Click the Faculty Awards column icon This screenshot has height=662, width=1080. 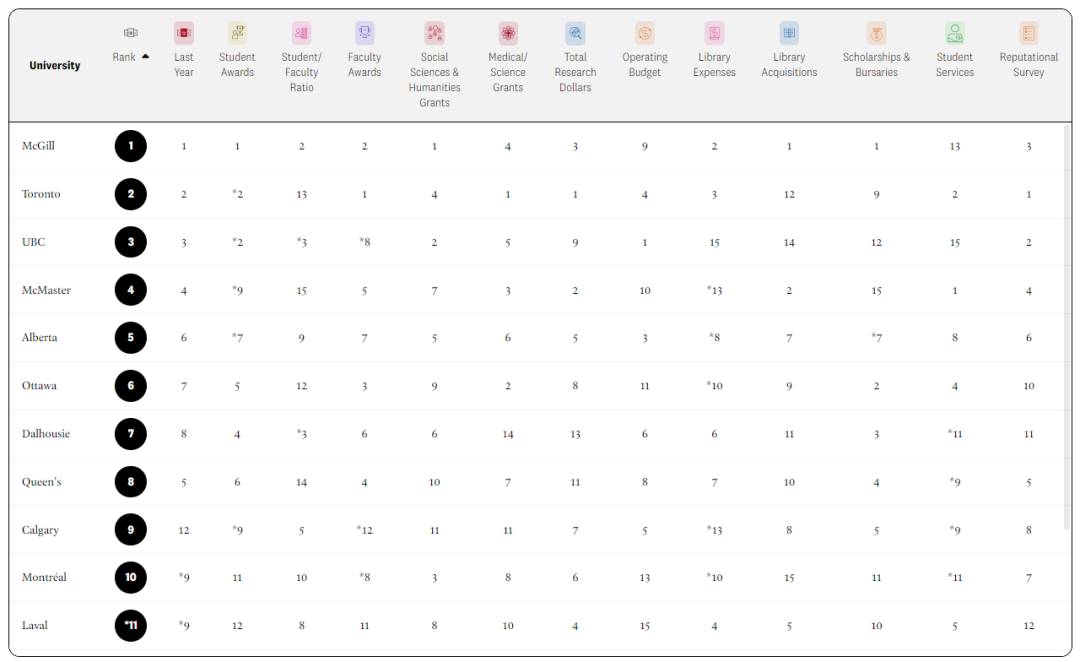point(364,32)
